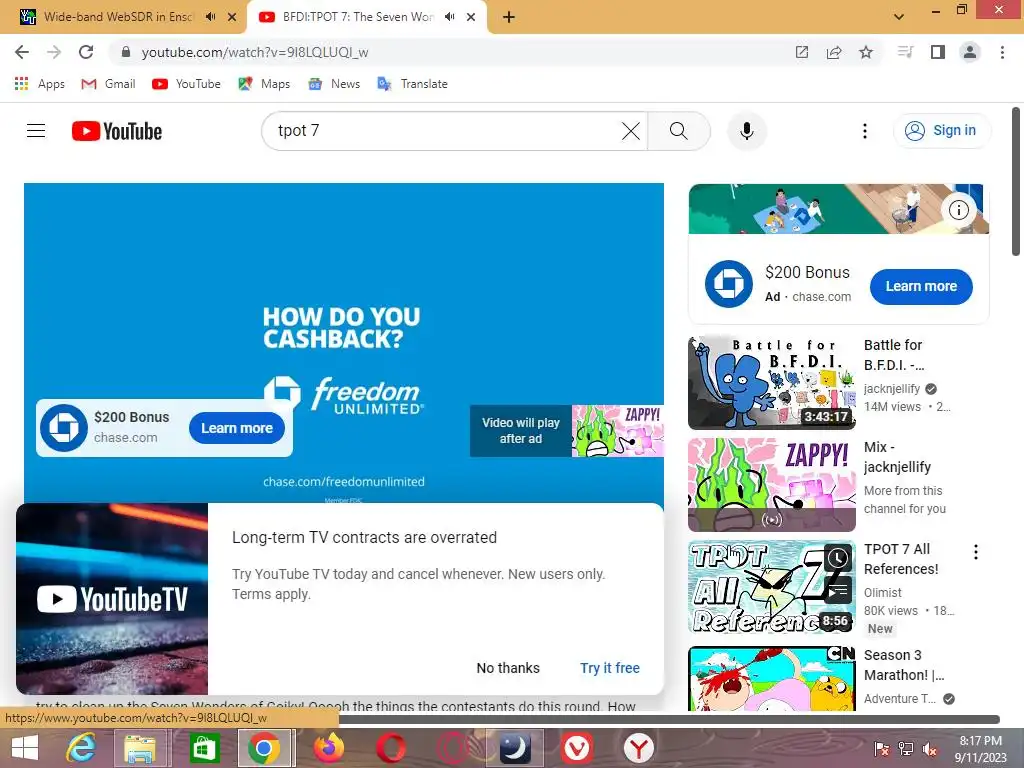1024x768 pixels.
Task: Open tab search chevron
Action: pyautogui.click(x=899, y=17)
